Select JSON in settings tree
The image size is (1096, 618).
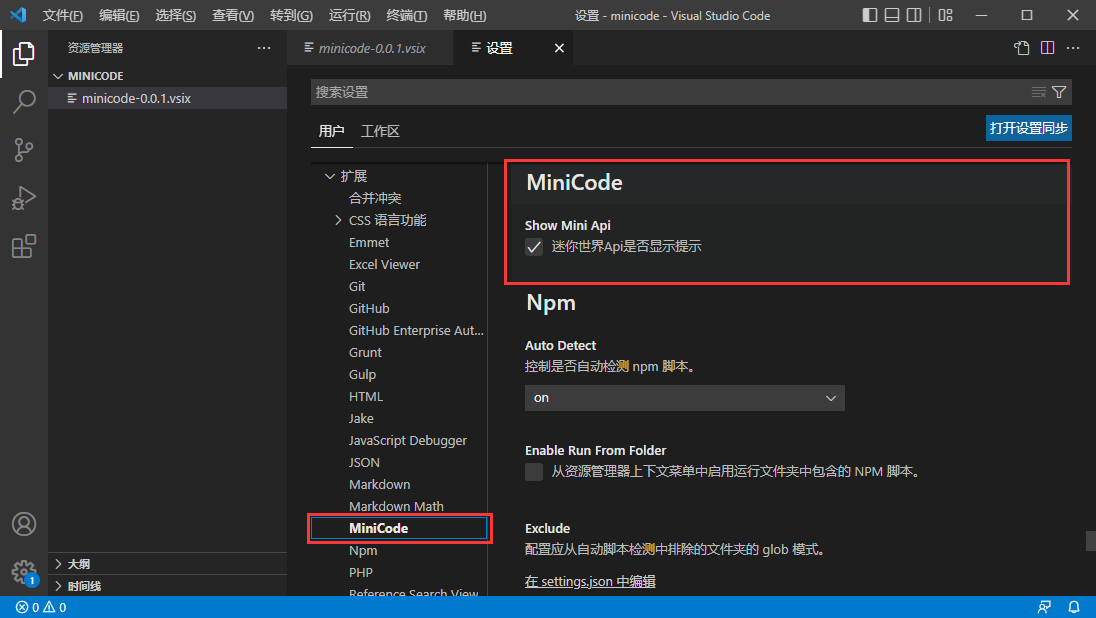(364, 463)
